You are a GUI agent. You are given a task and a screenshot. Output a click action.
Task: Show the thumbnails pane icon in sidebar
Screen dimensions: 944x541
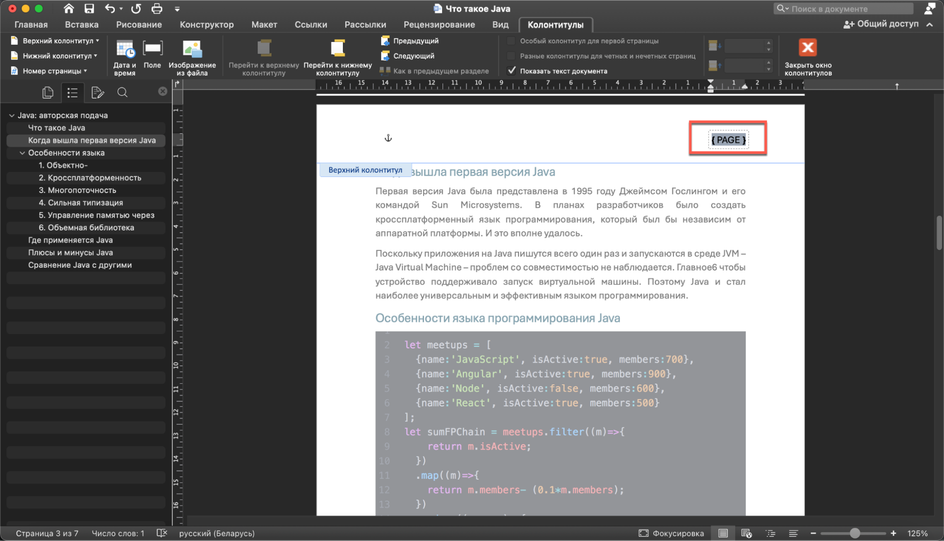48,92
